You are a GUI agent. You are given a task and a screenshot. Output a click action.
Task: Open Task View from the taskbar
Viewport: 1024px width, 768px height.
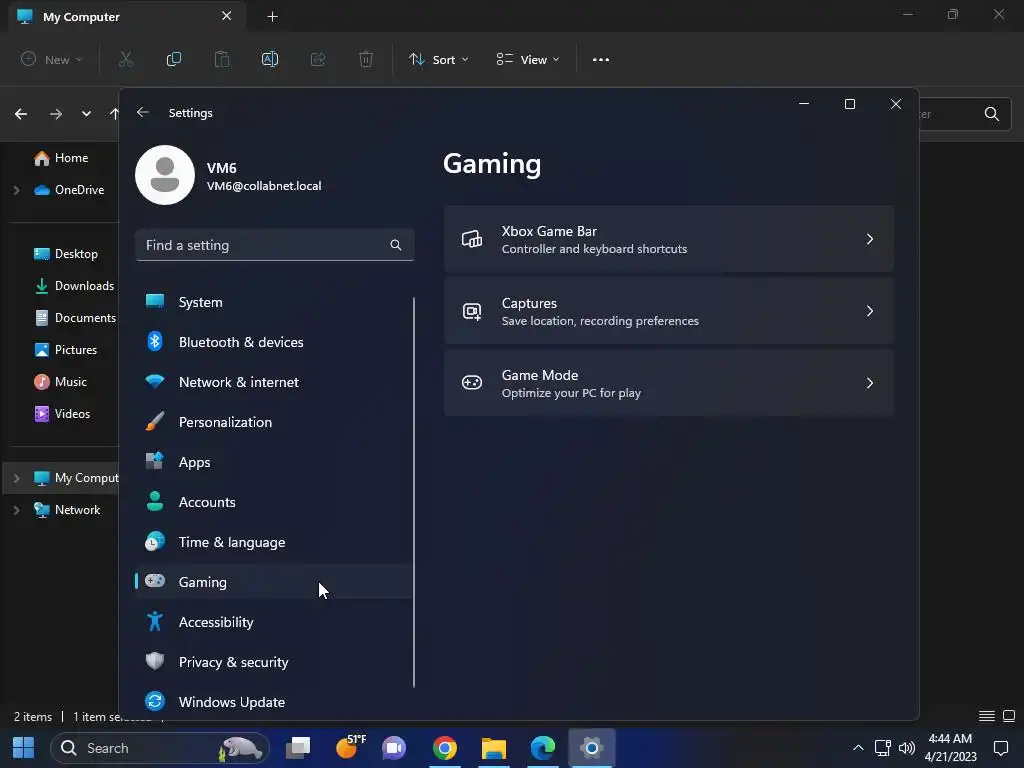tap(298, 748)
